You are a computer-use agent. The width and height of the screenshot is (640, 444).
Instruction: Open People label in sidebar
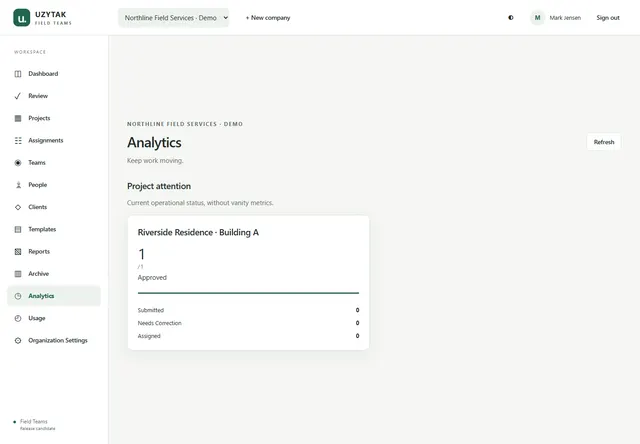(38, 185)
